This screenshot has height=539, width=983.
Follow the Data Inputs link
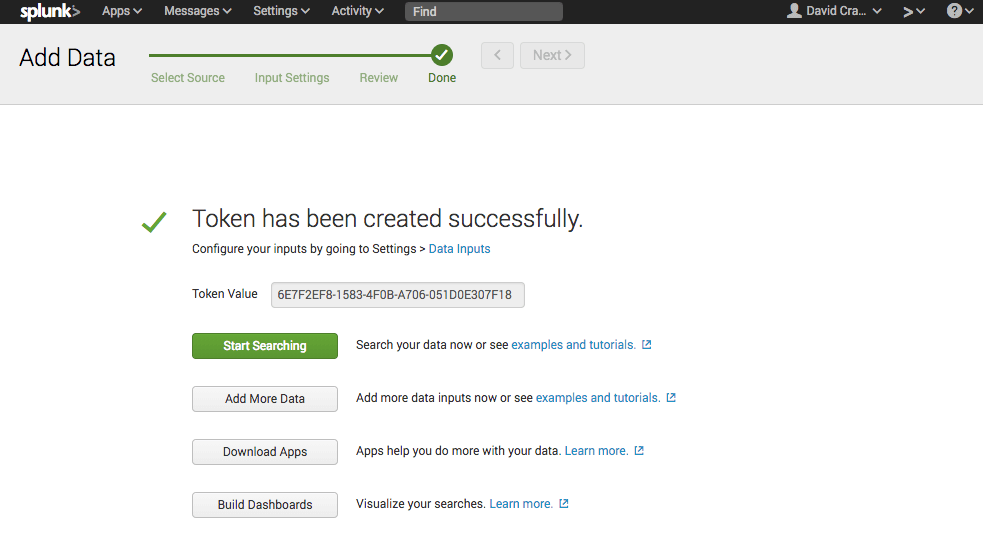(459, 249)
